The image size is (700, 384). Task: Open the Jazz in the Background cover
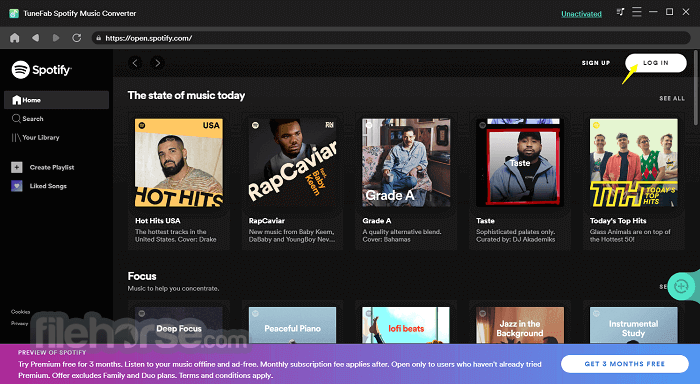click(x=520, y=325)
